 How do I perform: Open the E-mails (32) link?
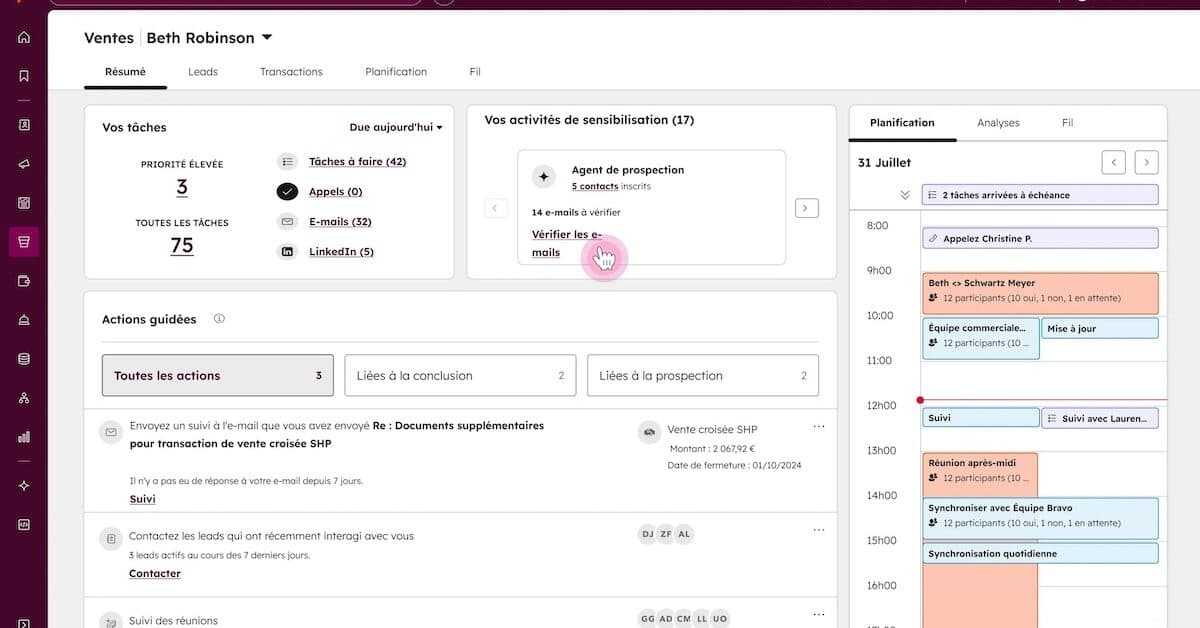(340, 221)
